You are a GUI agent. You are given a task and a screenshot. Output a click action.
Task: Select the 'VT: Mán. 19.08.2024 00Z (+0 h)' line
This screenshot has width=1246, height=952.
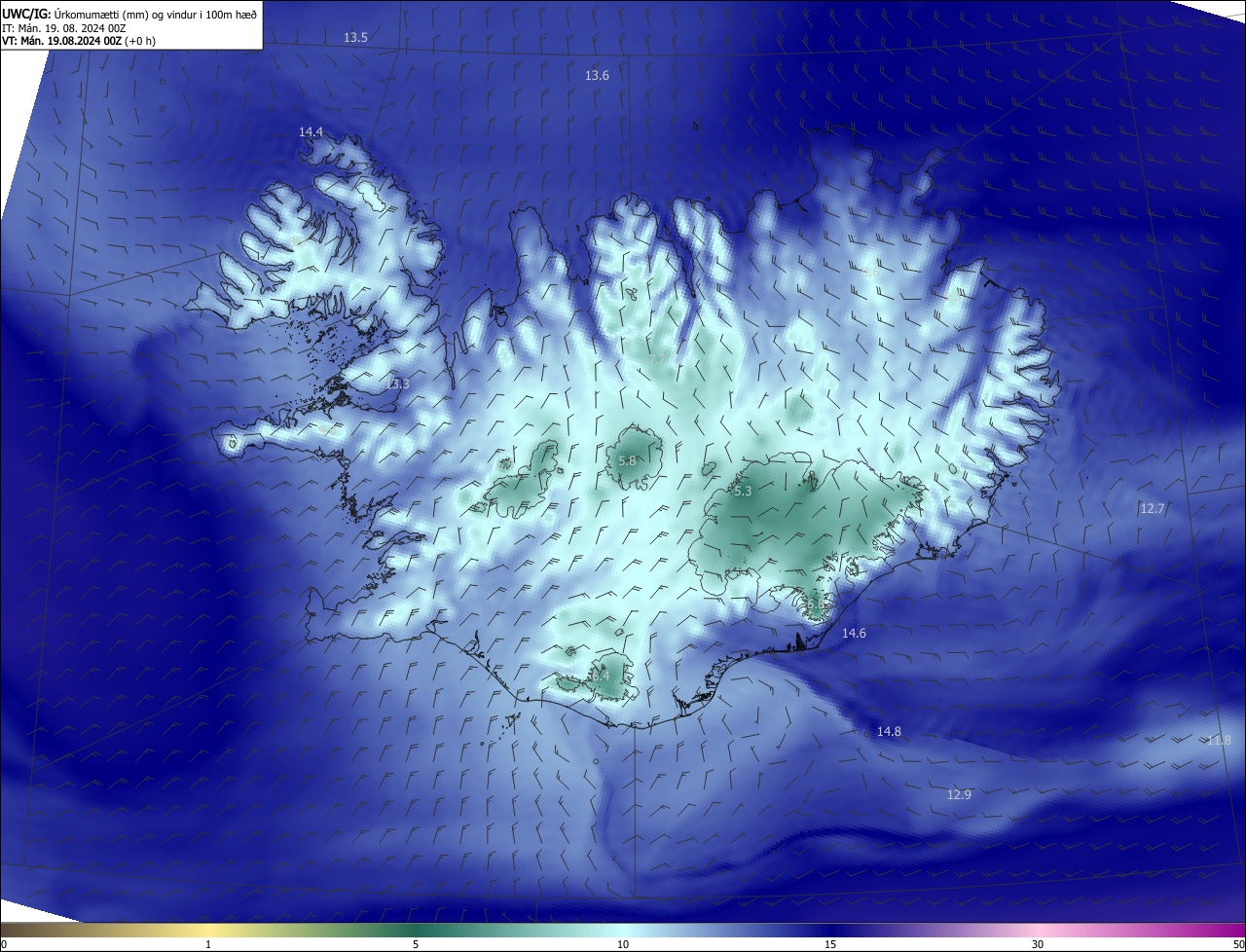pyautogui.click(x=79, y=41)
